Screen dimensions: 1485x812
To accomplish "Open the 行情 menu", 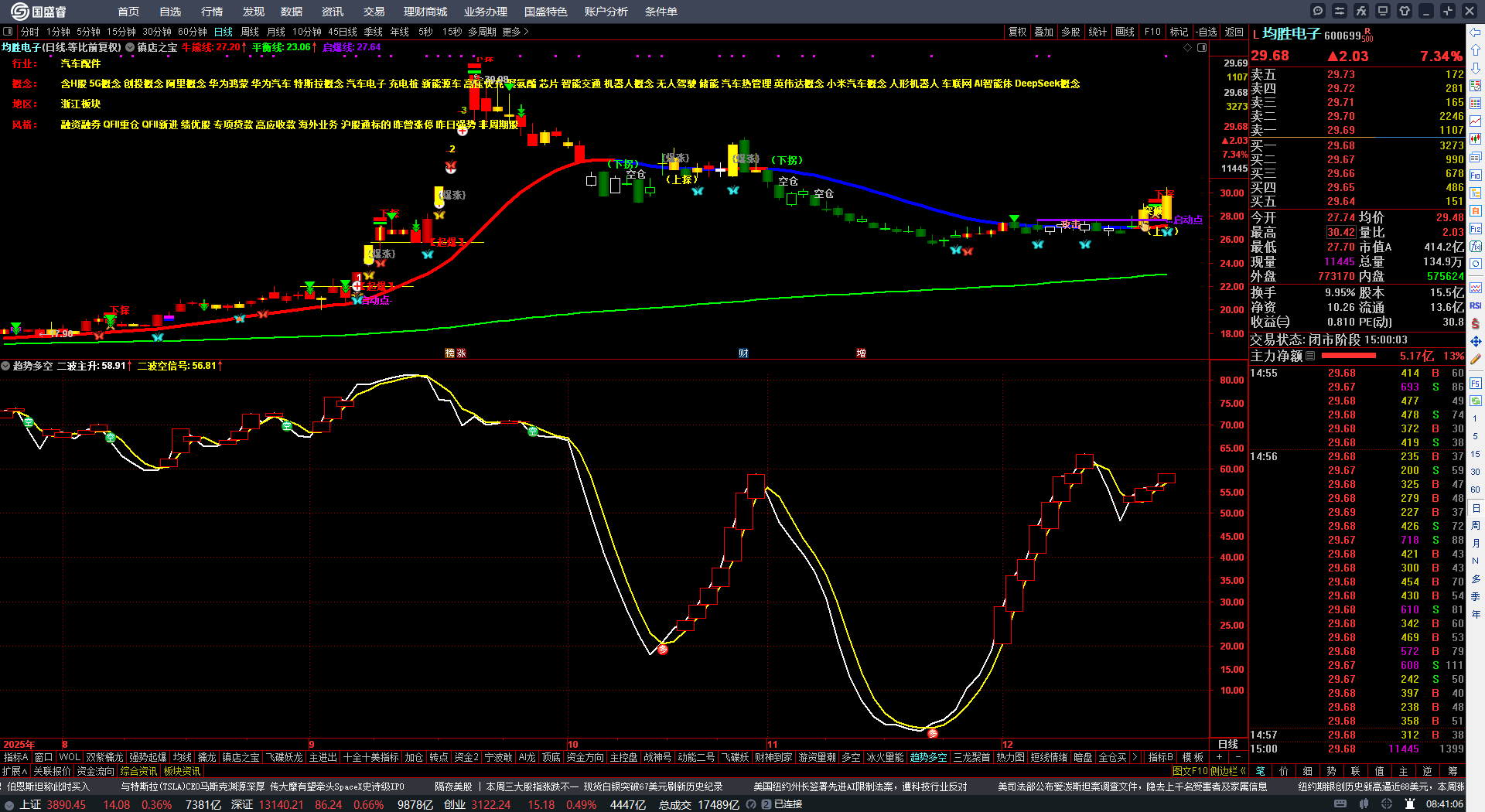I will coord(212,12).
